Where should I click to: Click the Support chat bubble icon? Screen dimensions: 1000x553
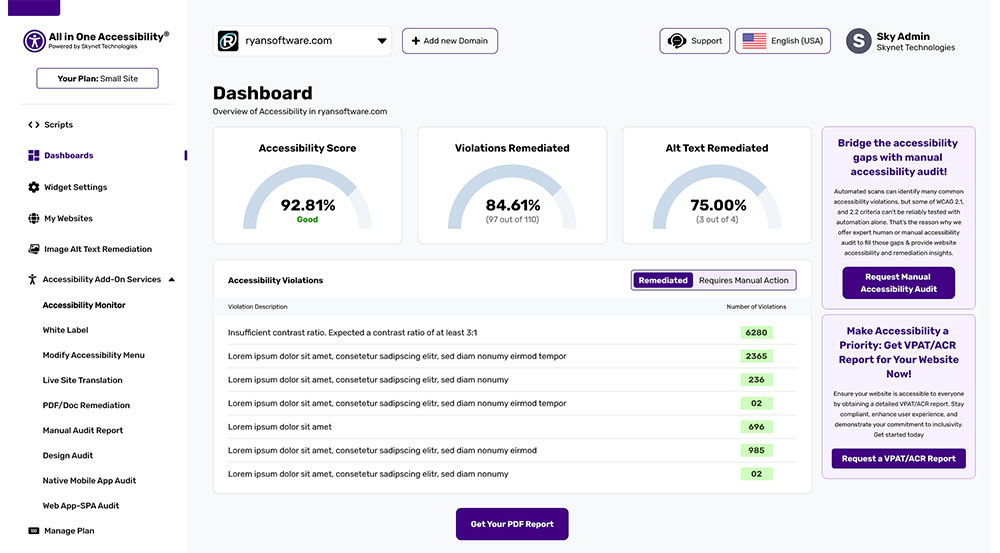pyautogui.click(x=677, y=41)
